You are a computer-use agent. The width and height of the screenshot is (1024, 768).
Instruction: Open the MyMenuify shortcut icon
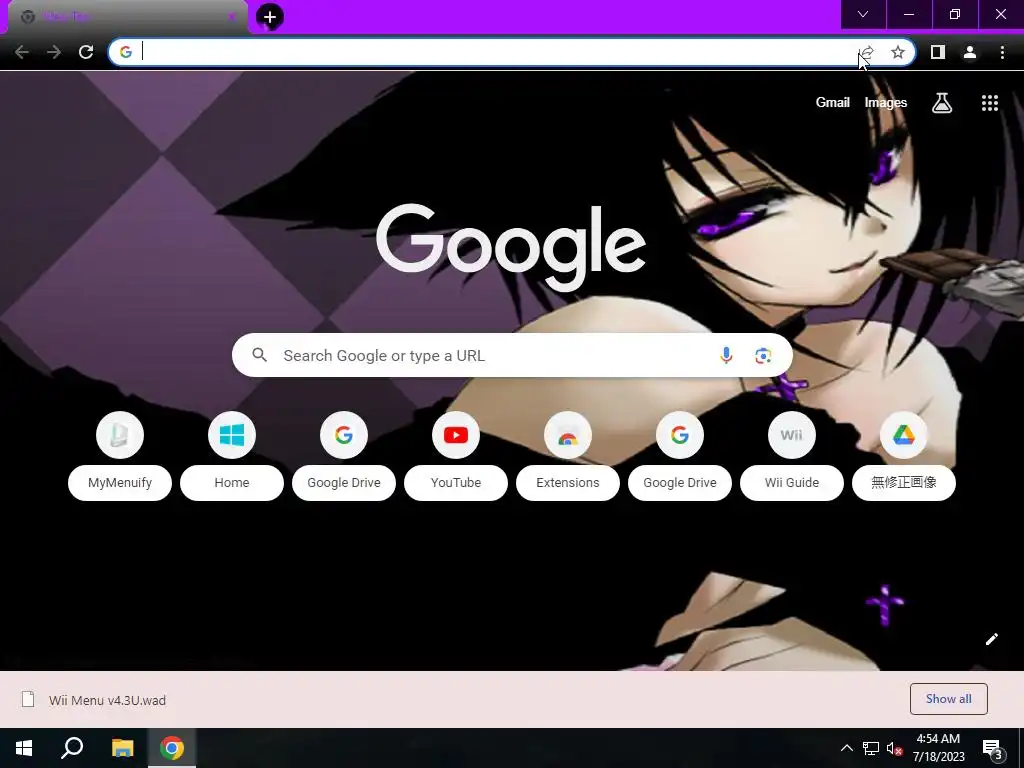(120, 435)
